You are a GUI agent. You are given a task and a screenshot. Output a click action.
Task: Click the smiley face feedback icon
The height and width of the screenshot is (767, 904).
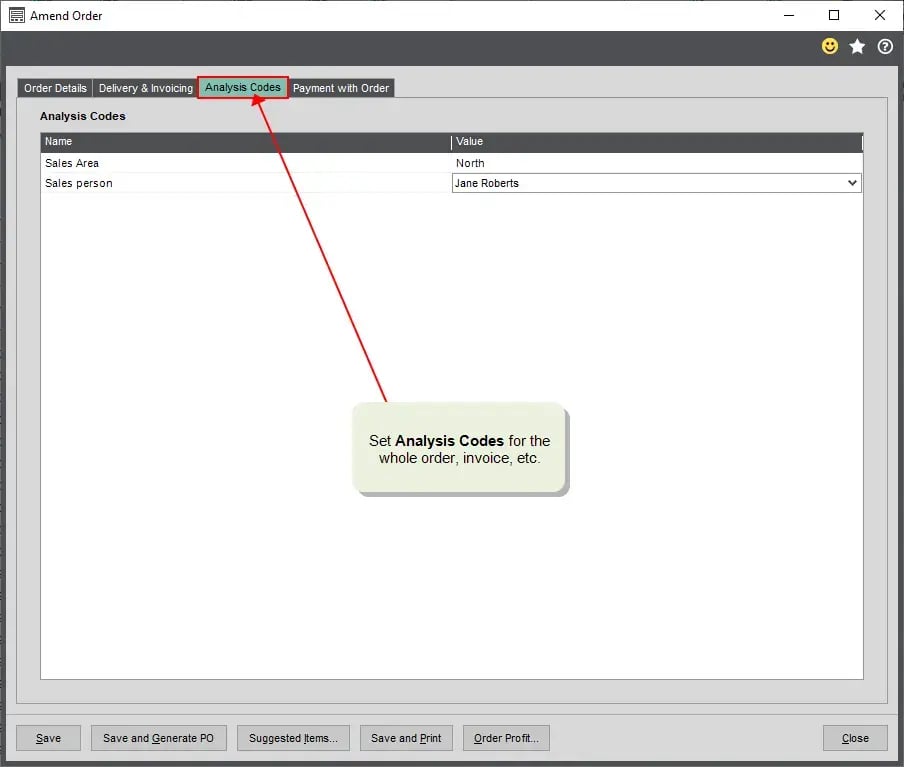830,46
